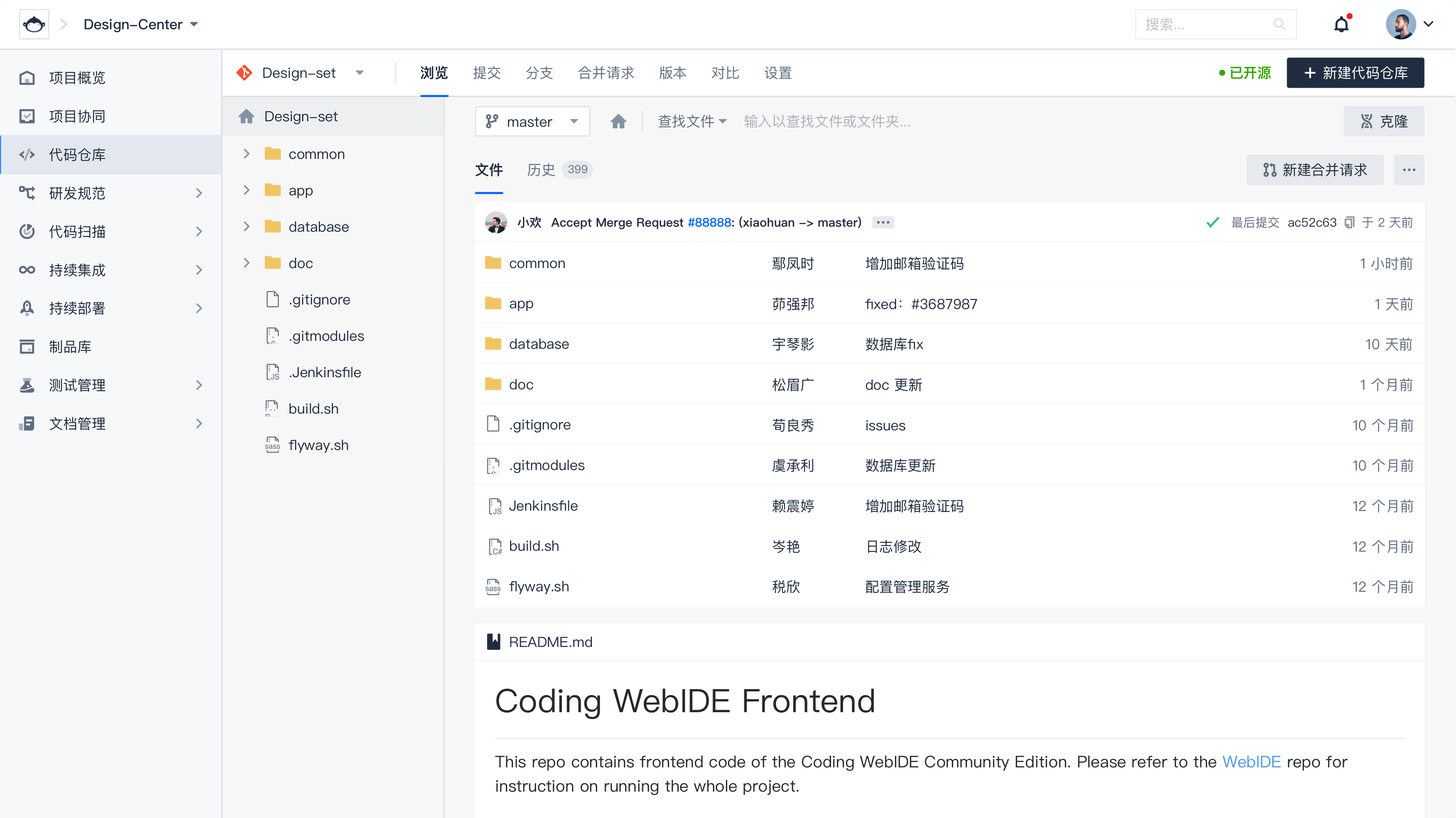Click the commit message ellipsis icon

click(883, 222)
